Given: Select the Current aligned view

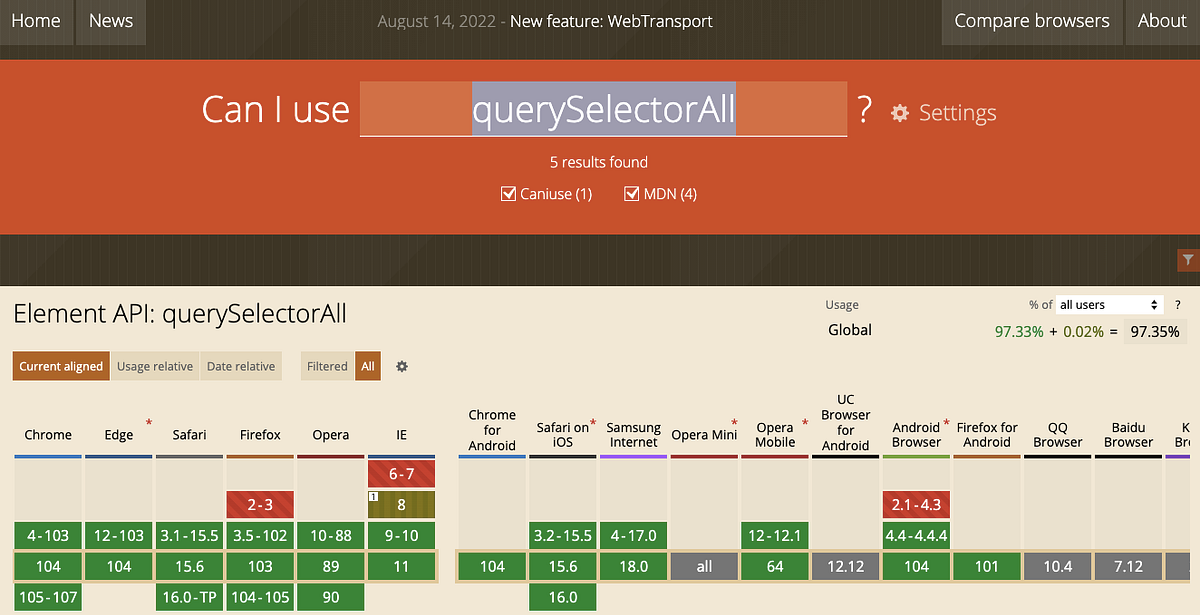Looking at the screenshot, I should point(60,366).
